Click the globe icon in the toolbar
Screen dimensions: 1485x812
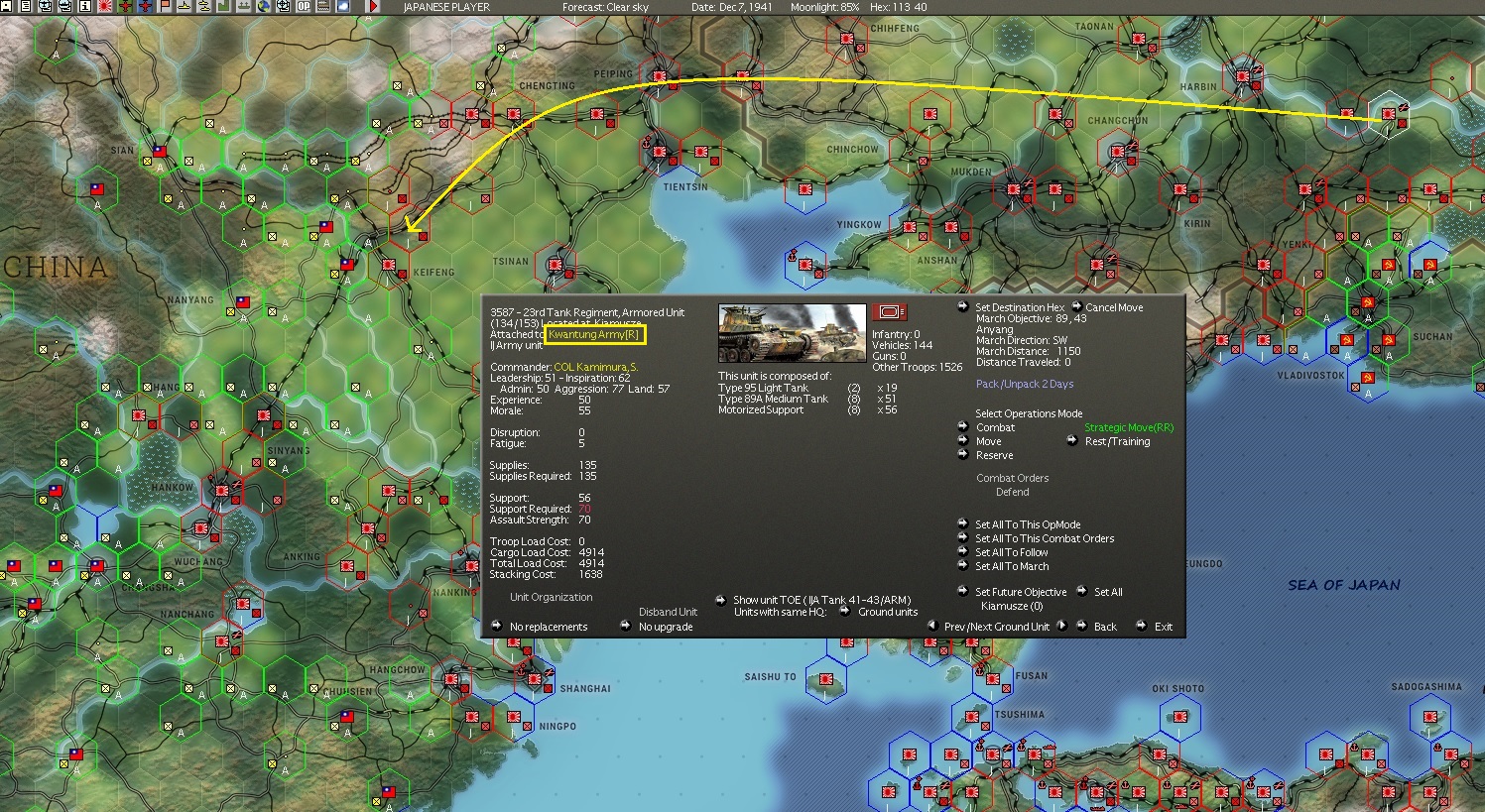264,6
